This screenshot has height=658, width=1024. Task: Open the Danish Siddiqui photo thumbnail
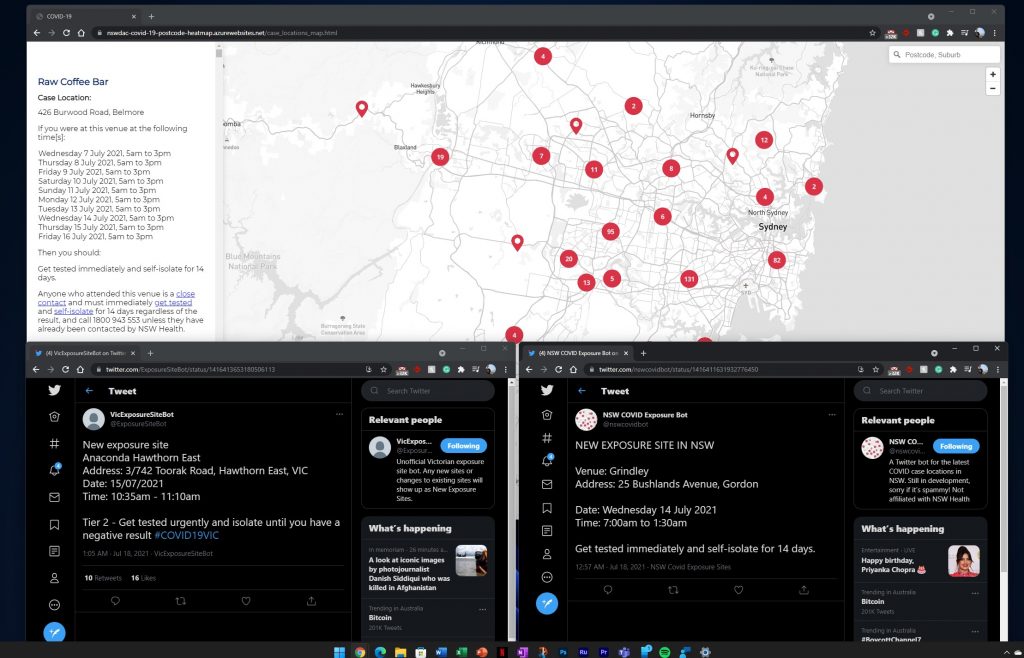pos(472,561)
